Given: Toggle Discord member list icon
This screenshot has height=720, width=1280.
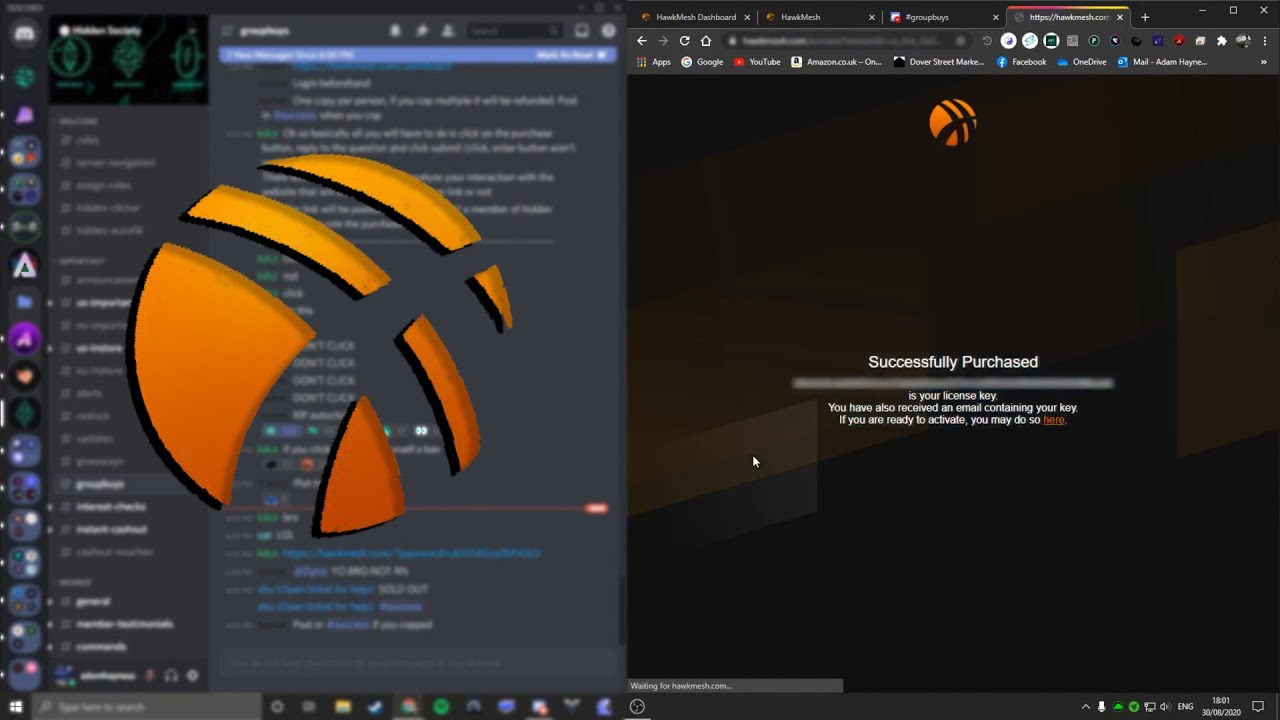Looking at the screenshot, I should pos(448,31).
